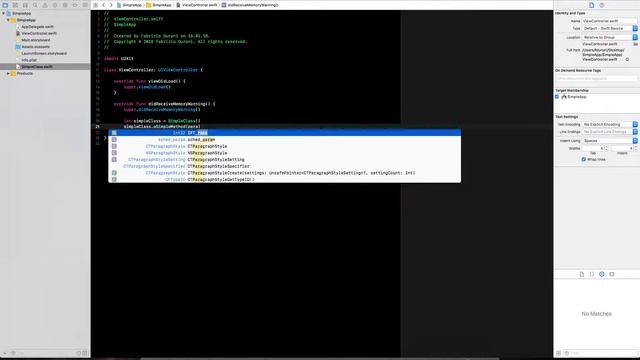
Task: Click the Tab width value field
Action: [593, 148]
